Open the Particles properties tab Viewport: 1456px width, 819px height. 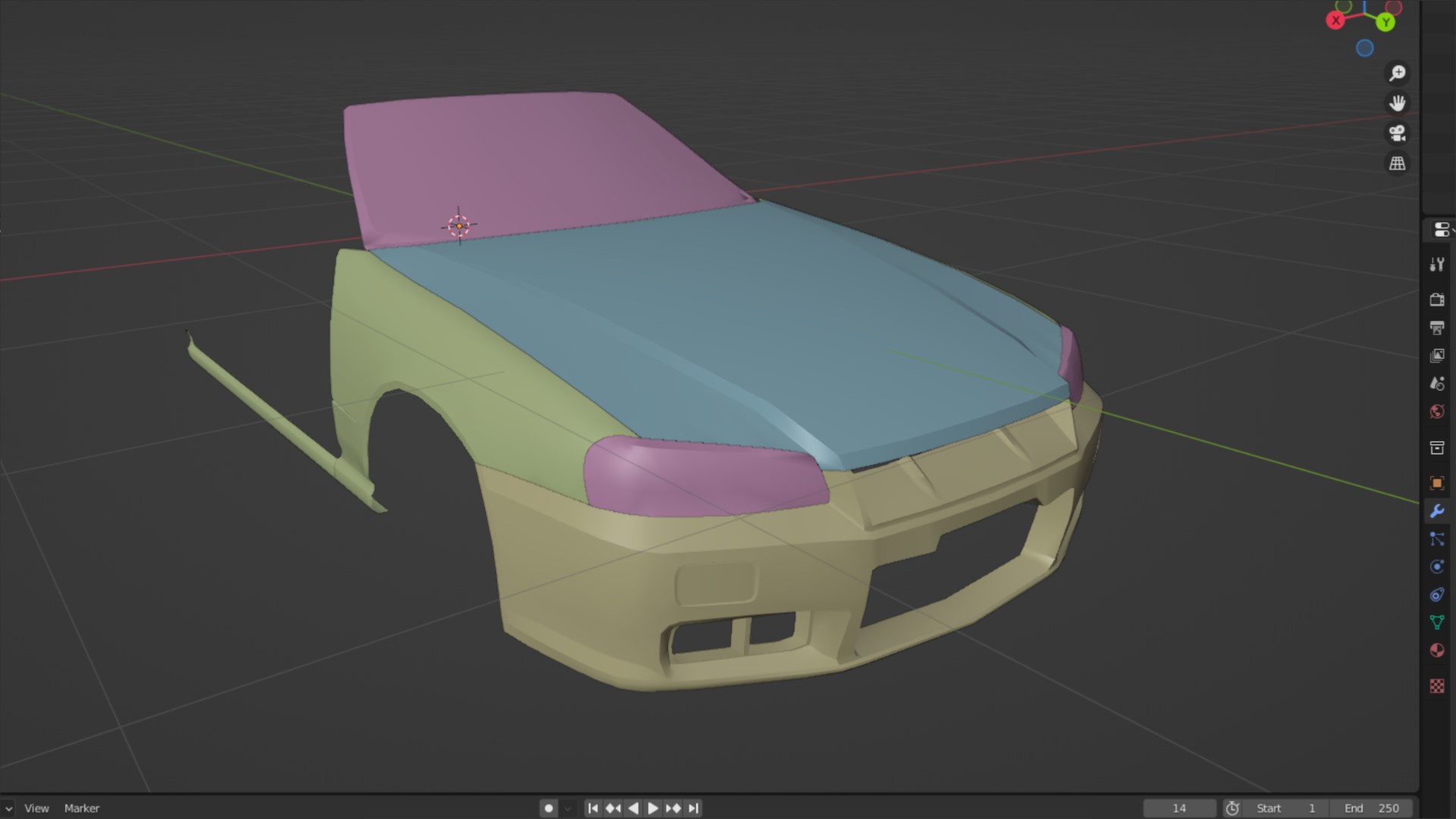point(1437,539)
